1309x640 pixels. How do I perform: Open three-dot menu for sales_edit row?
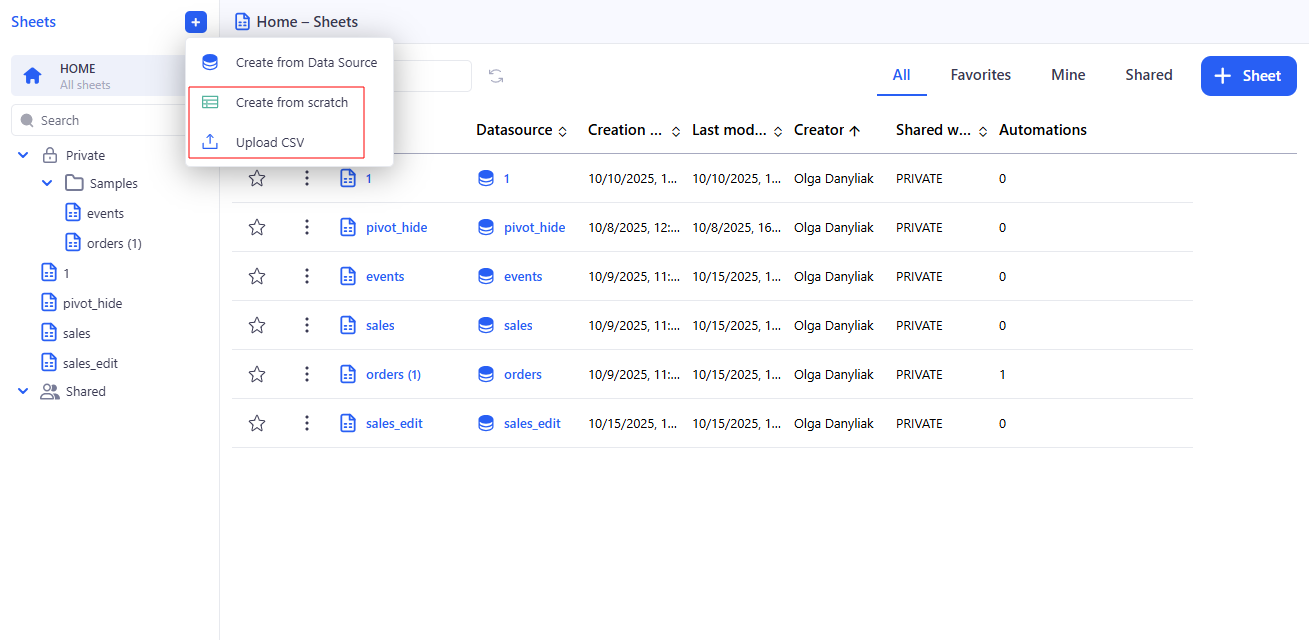pos(307,423)
